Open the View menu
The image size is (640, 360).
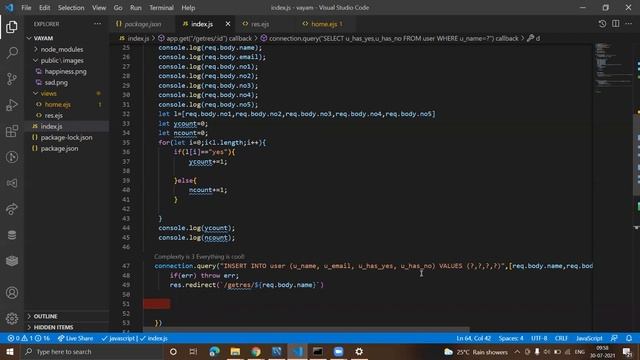coord(99,8)
